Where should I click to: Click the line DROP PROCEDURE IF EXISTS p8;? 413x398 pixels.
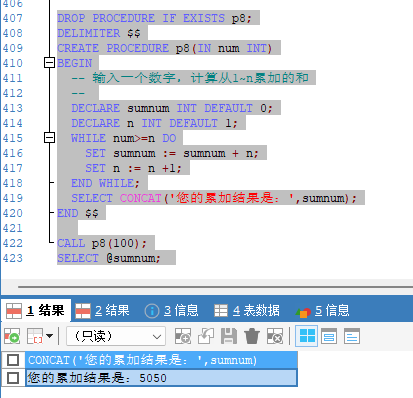154,18
